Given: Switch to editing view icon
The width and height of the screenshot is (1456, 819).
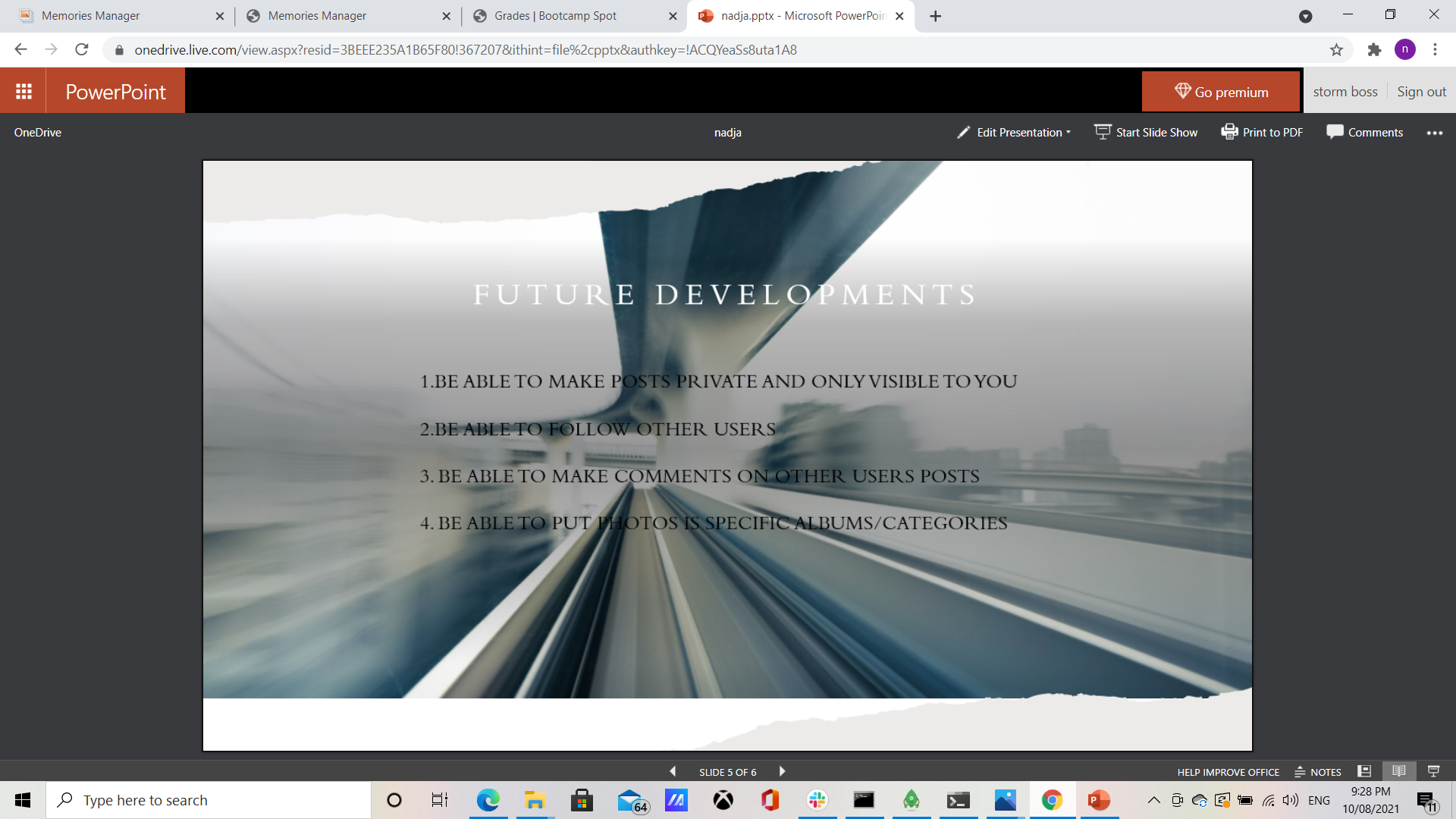Looking at the screenshot, I should click(1364, 771).
